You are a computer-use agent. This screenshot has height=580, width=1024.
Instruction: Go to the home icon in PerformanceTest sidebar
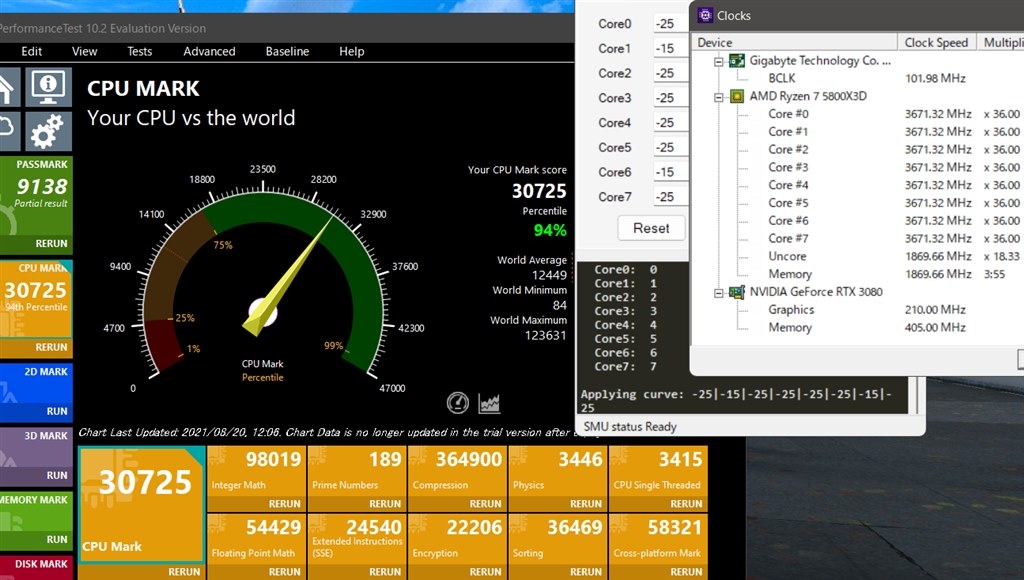(x=9, y=86)
